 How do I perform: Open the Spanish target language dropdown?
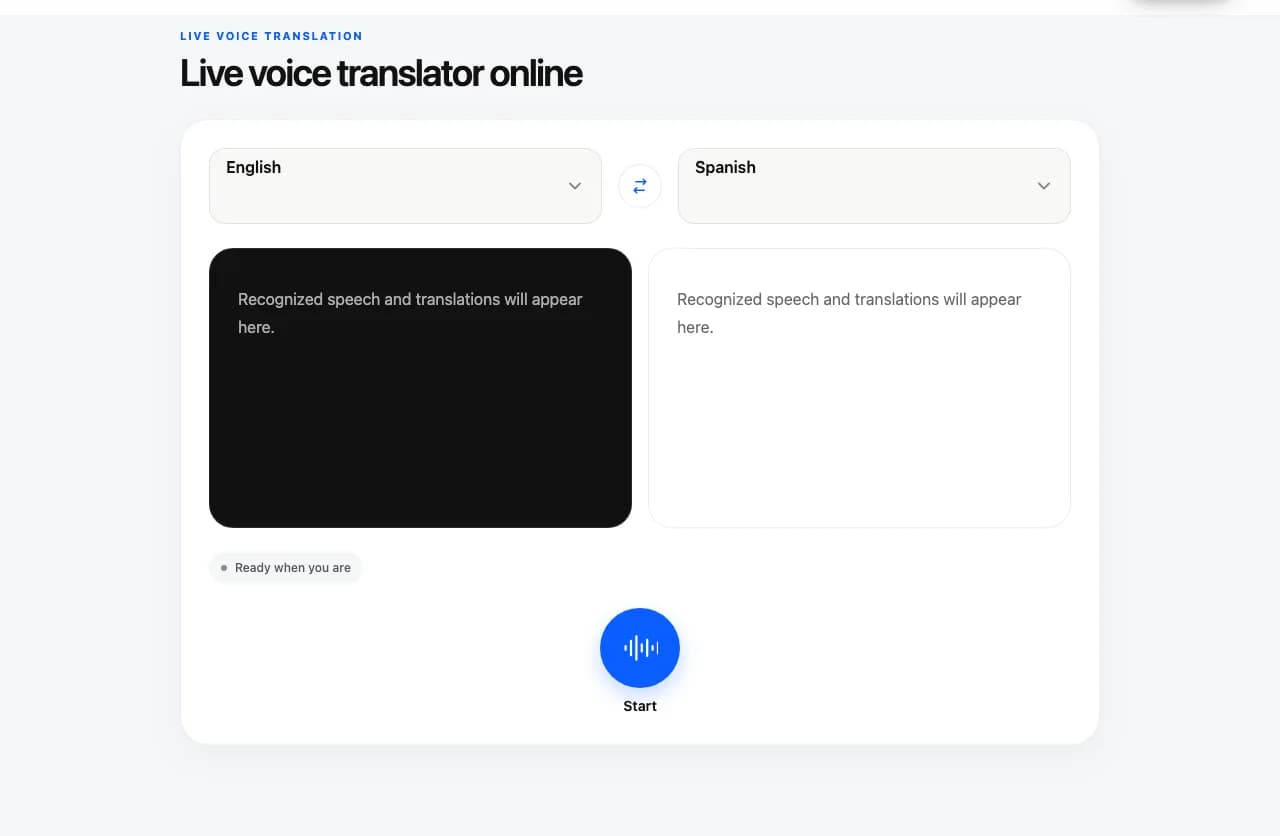click(874, 186)
